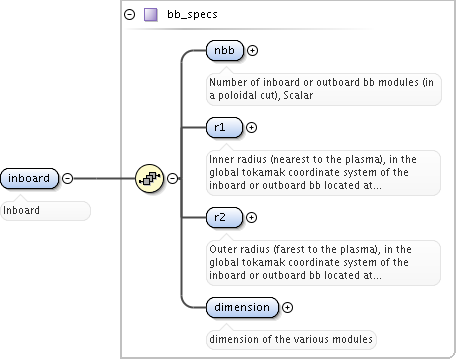This screenshot has width=457, height=360.
Task: Select the inboard element node
Action: tap(29, 178)
